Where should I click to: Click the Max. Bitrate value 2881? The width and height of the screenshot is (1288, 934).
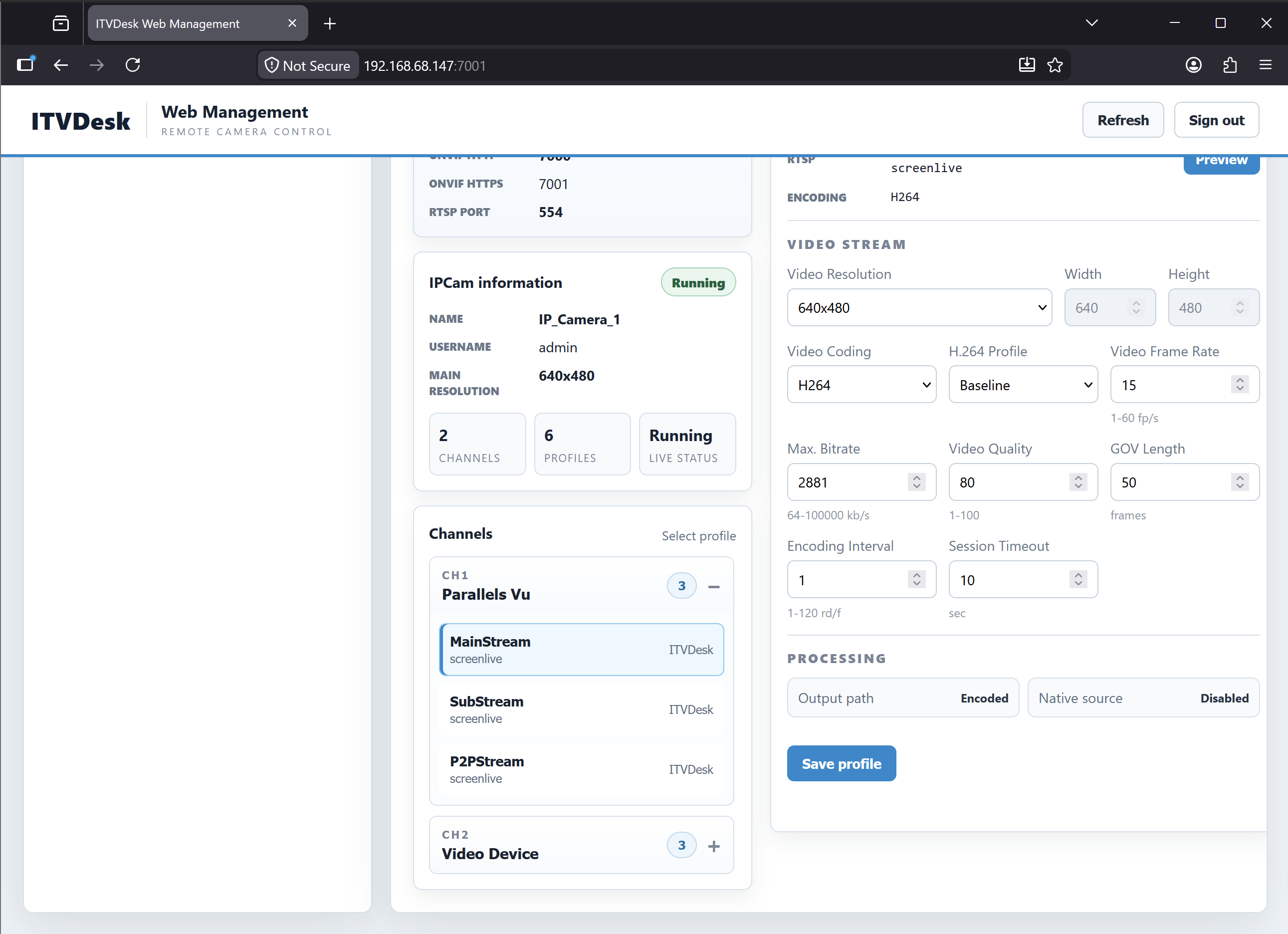[x=813, y=482]
